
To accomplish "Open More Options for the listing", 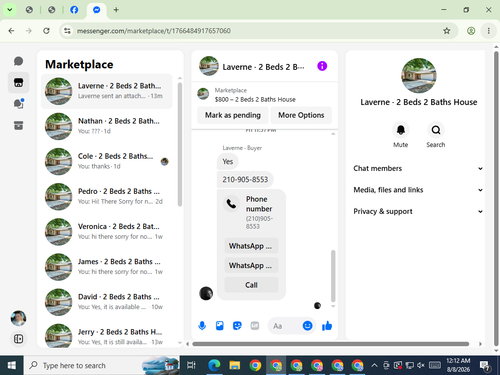I will pos(301,115).
